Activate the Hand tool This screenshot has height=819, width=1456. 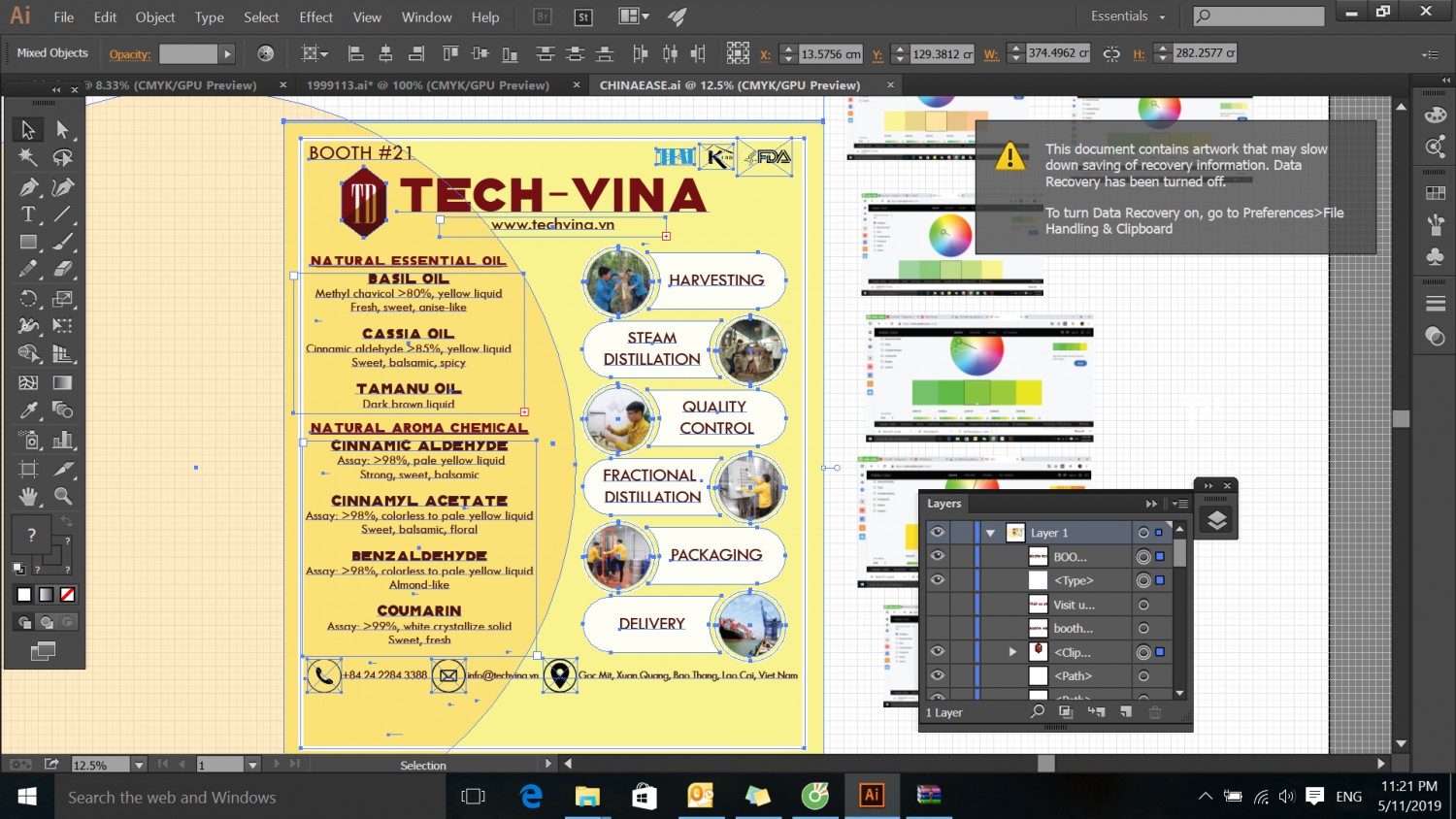tap(28, 497)
